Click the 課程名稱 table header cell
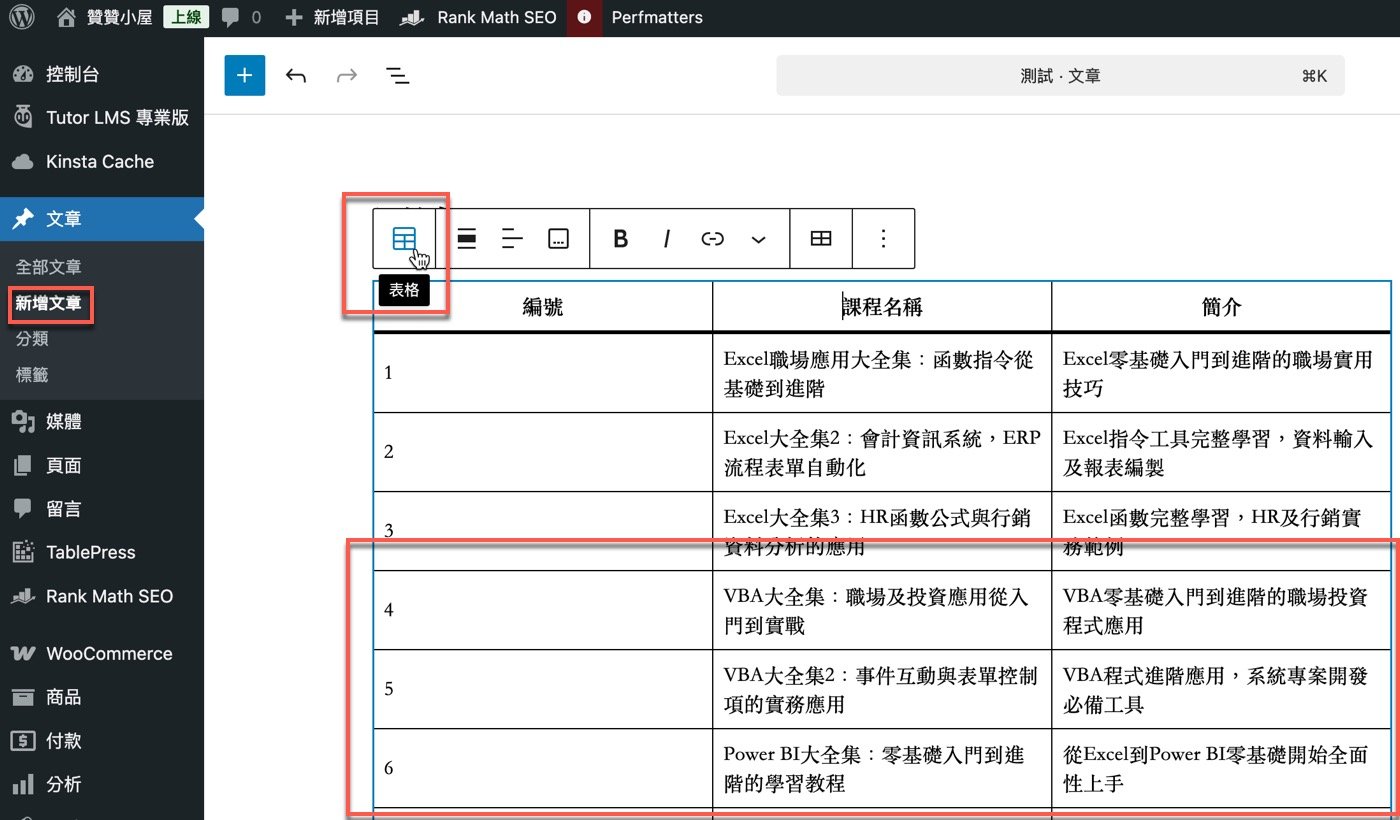 tap(882, 307)
